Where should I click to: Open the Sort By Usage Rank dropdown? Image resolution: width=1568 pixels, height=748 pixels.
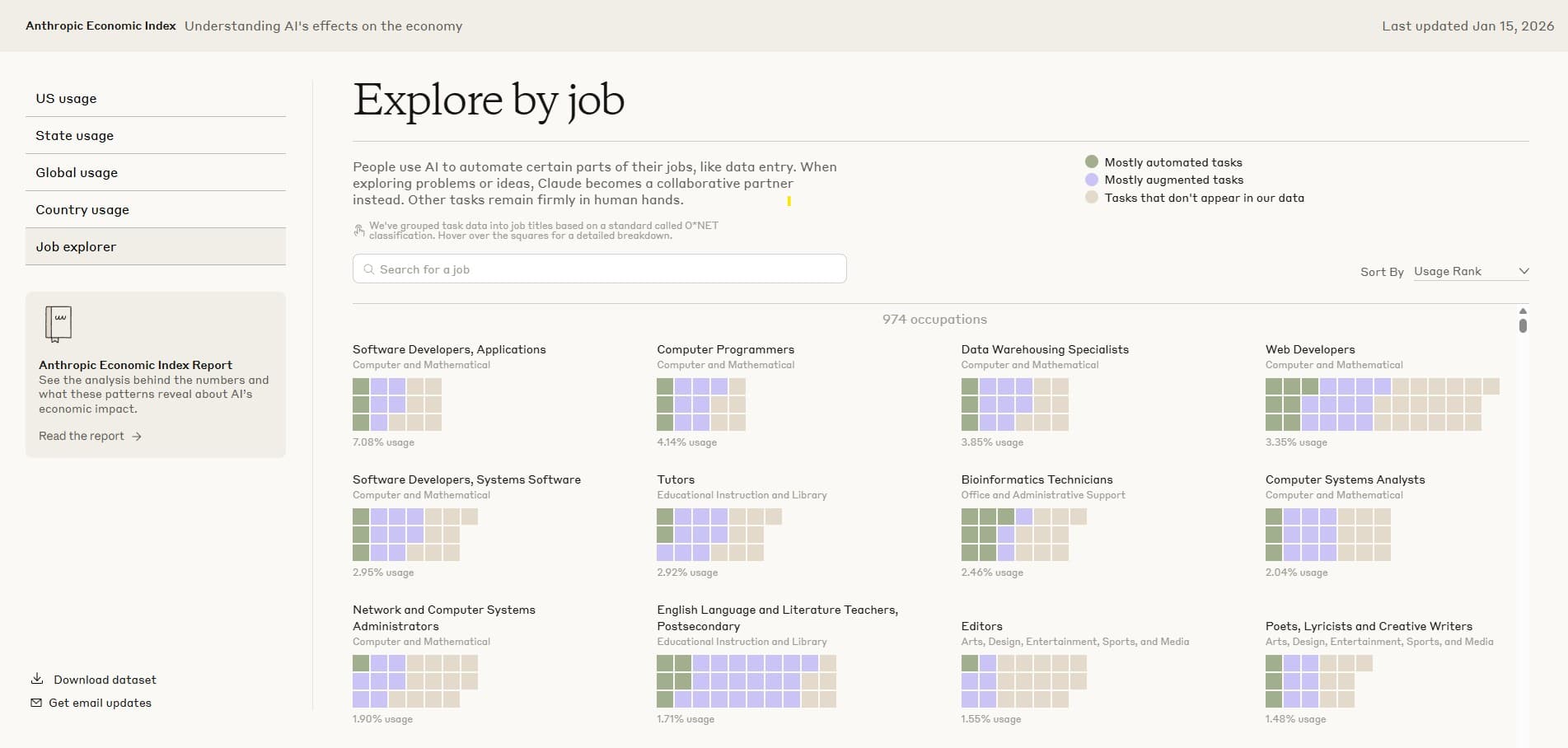pos(1472,271)
